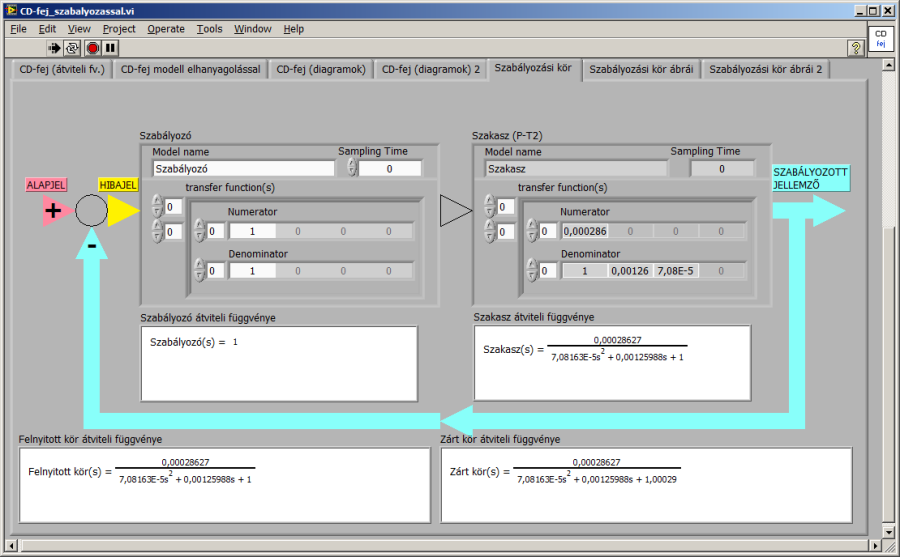Open the Tools menu
Viewport: 900px width, 557px height.
209,29
